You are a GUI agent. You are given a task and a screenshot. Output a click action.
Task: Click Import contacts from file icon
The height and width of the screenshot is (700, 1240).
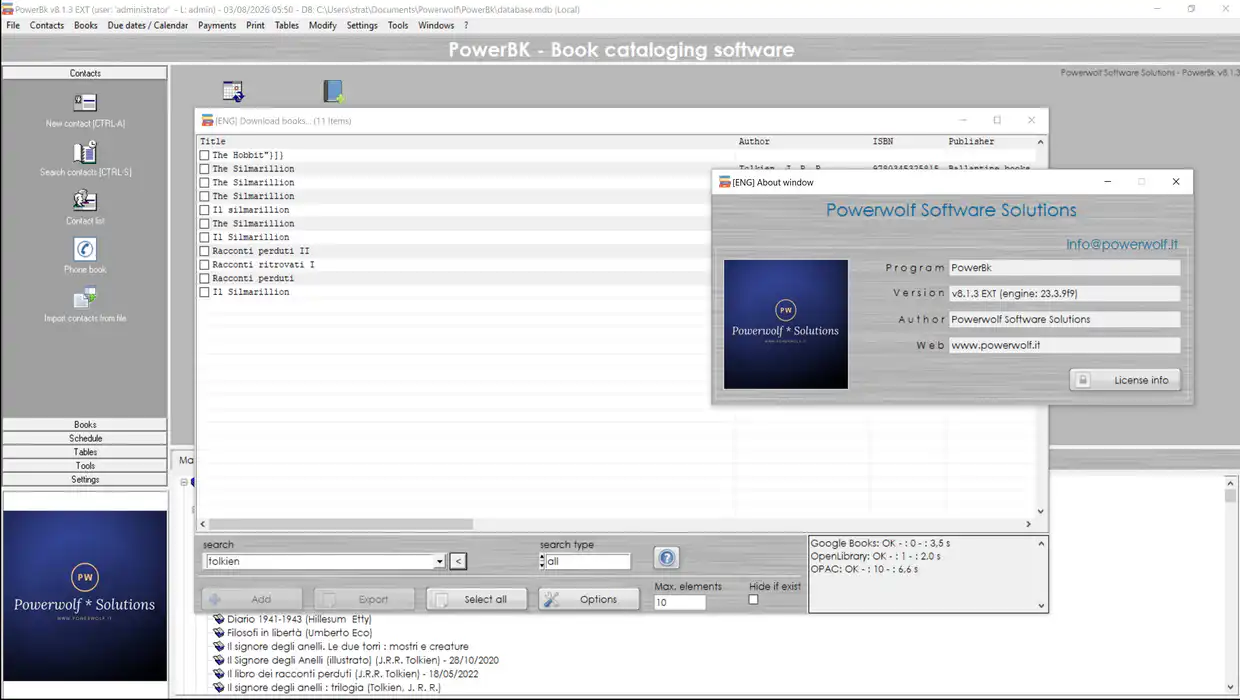[85, 298]
